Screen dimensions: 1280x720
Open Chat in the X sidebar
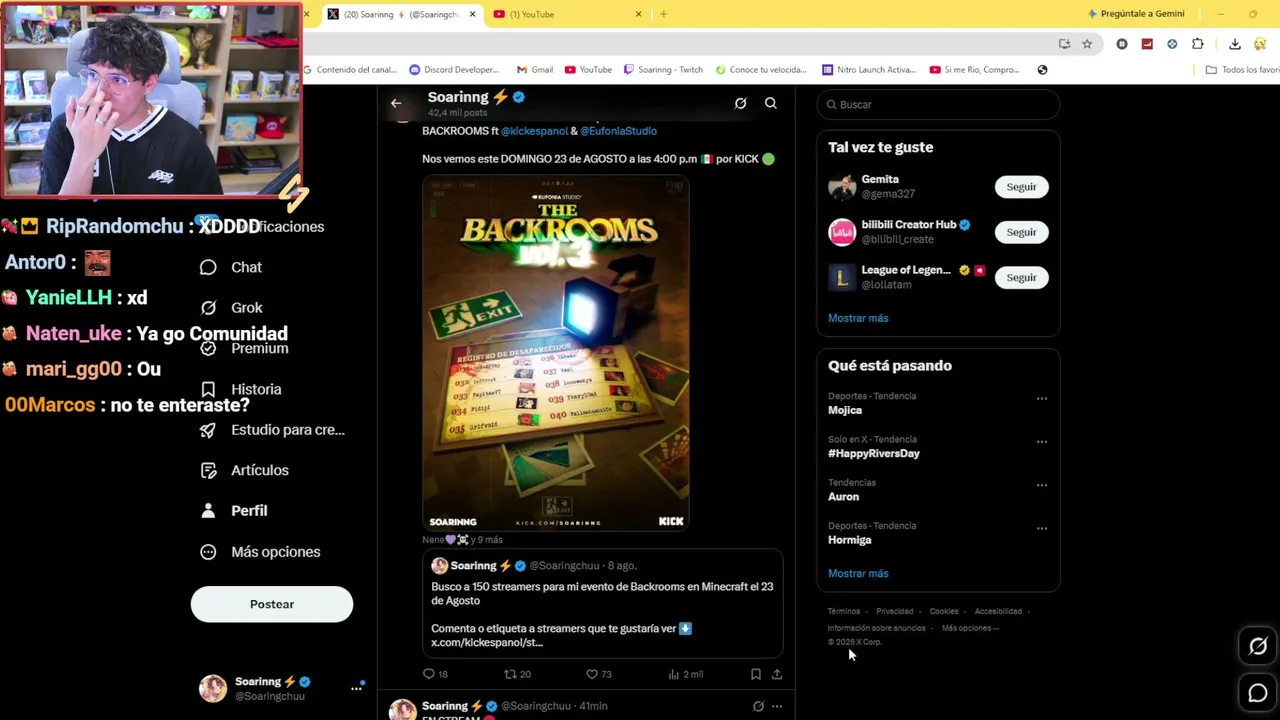(231, 267)
